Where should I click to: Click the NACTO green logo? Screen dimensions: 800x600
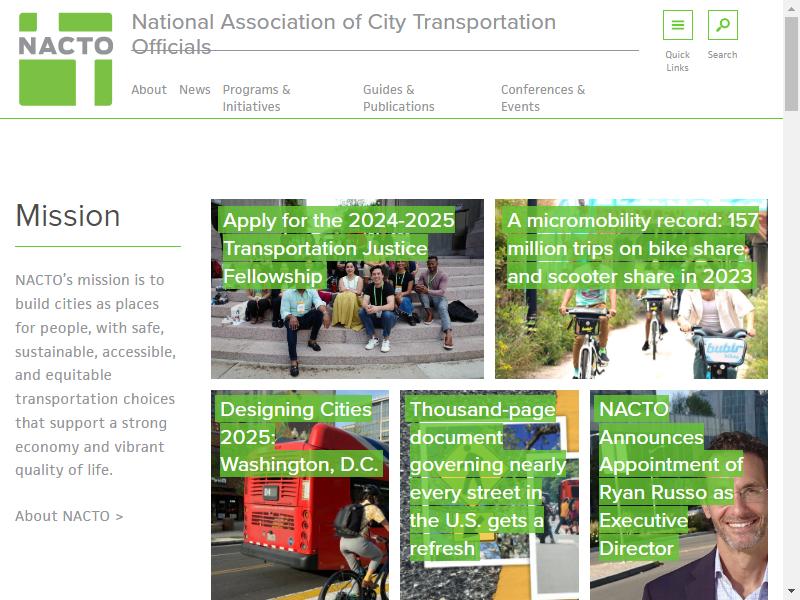65,59
